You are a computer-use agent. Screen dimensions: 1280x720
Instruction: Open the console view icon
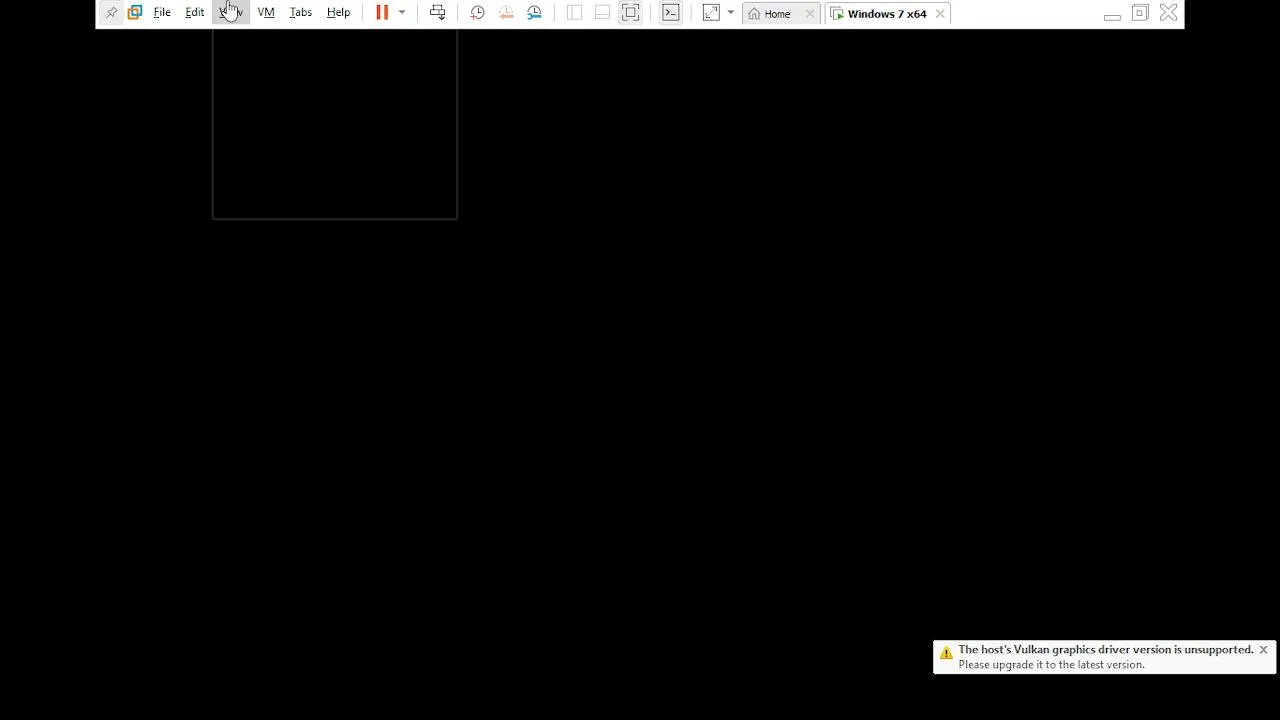coord(671,13)
